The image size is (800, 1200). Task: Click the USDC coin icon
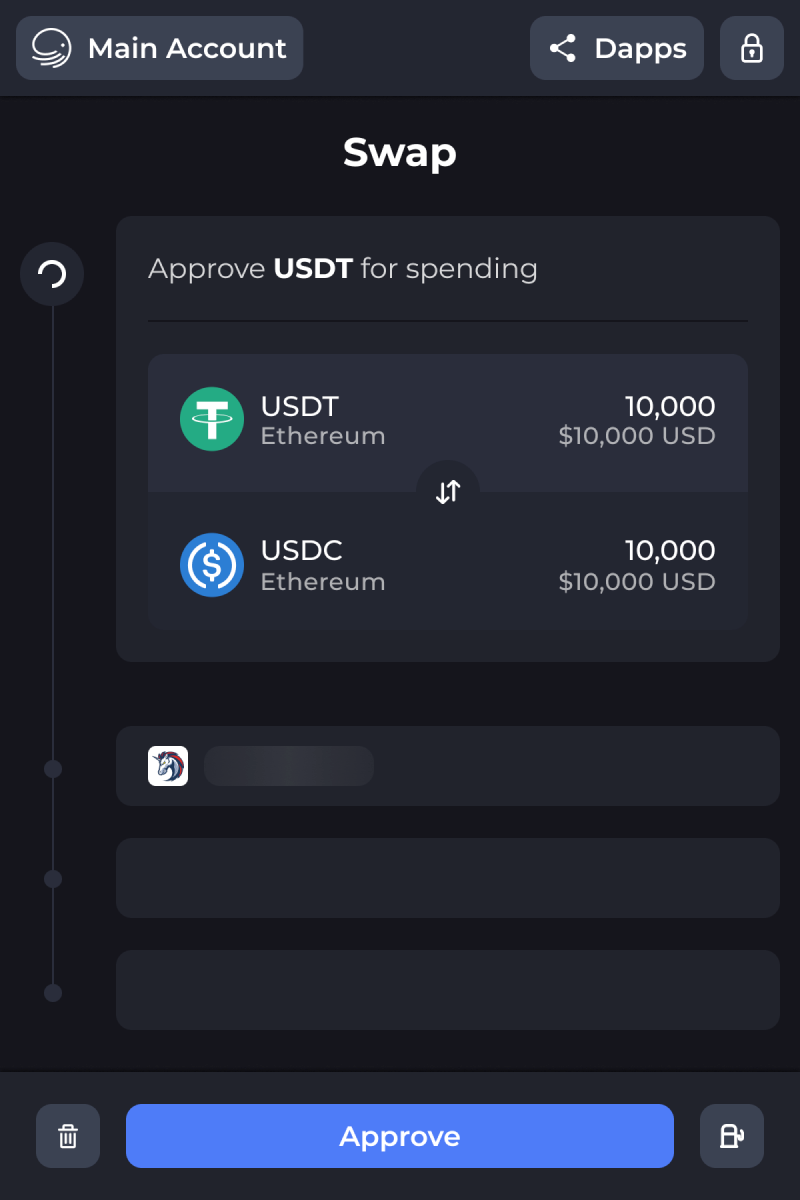coord(212,565)
